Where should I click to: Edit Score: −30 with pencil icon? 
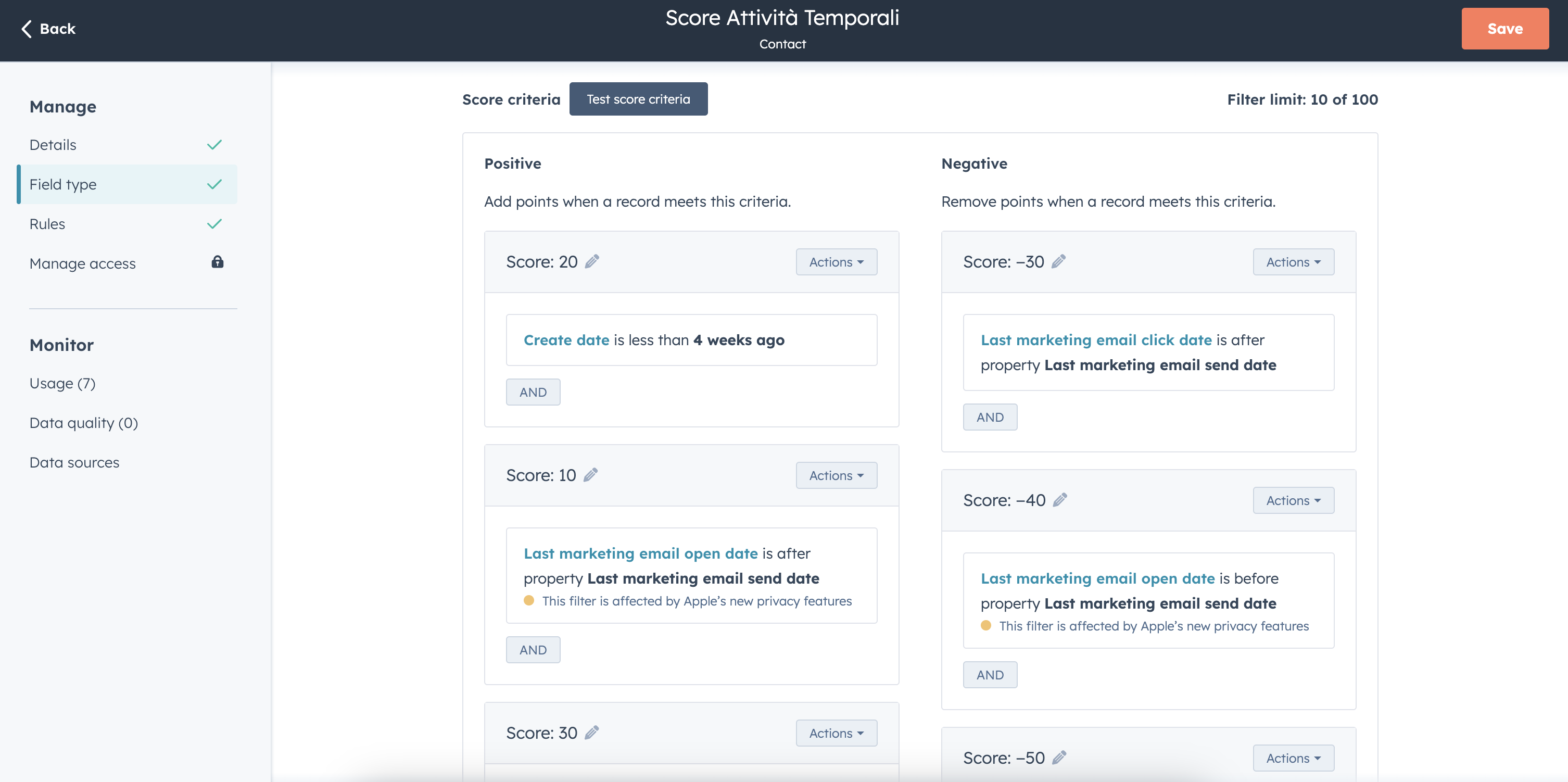(x=1058, y=261)
